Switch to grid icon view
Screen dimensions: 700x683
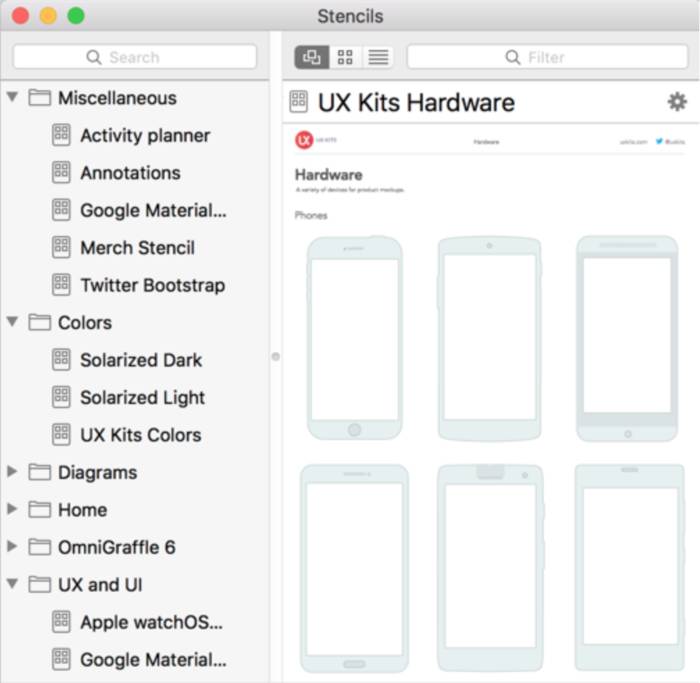click(x=345, y=57)
